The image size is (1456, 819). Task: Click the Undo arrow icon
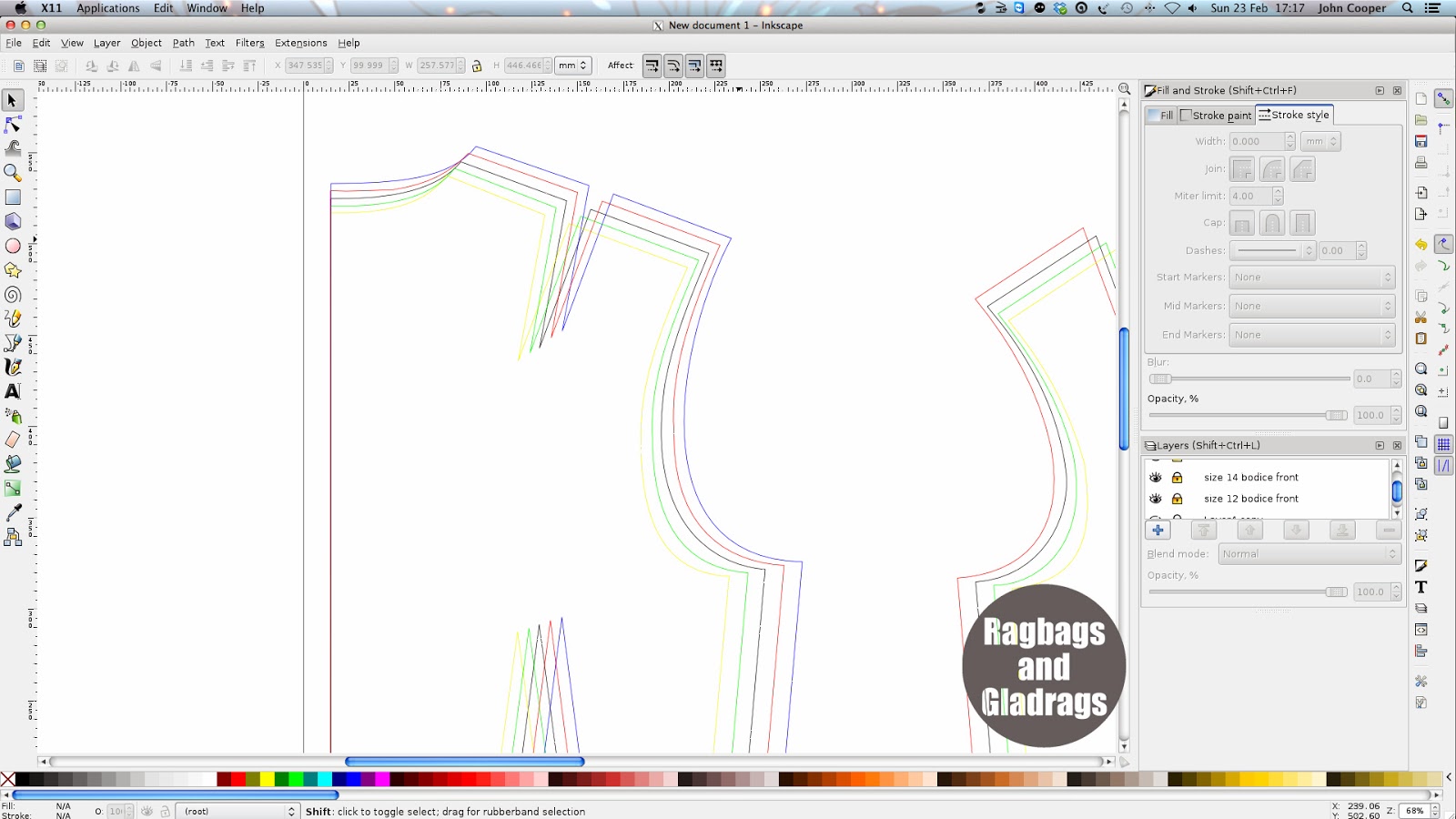[x=1421, y=244]
